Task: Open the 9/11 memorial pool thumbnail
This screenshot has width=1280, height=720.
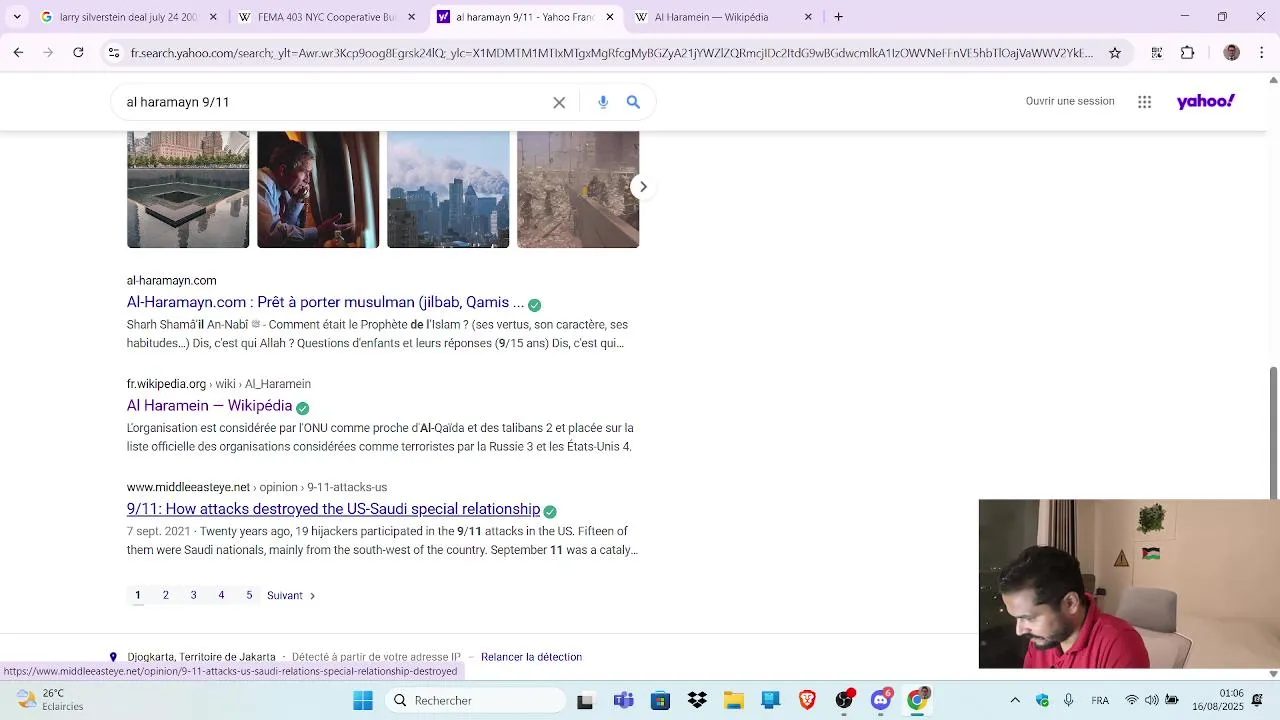Action: coord(188,189)
